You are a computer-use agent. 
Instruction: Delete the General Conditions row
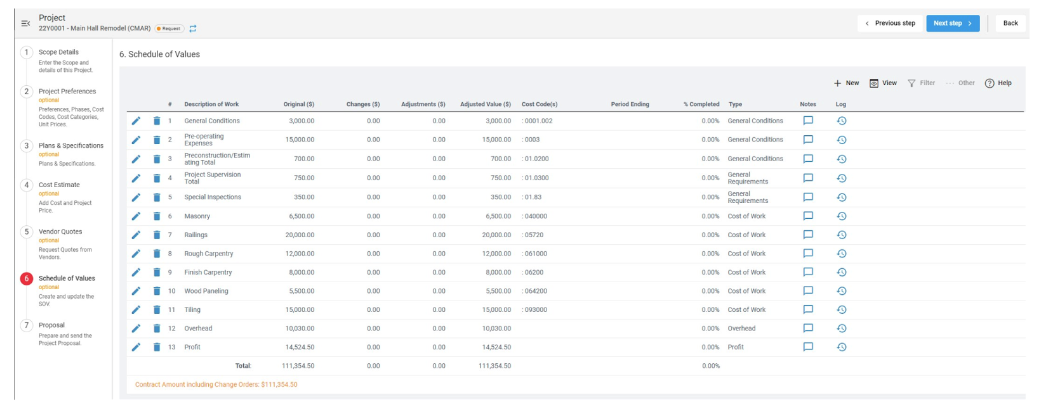(157, 121)
